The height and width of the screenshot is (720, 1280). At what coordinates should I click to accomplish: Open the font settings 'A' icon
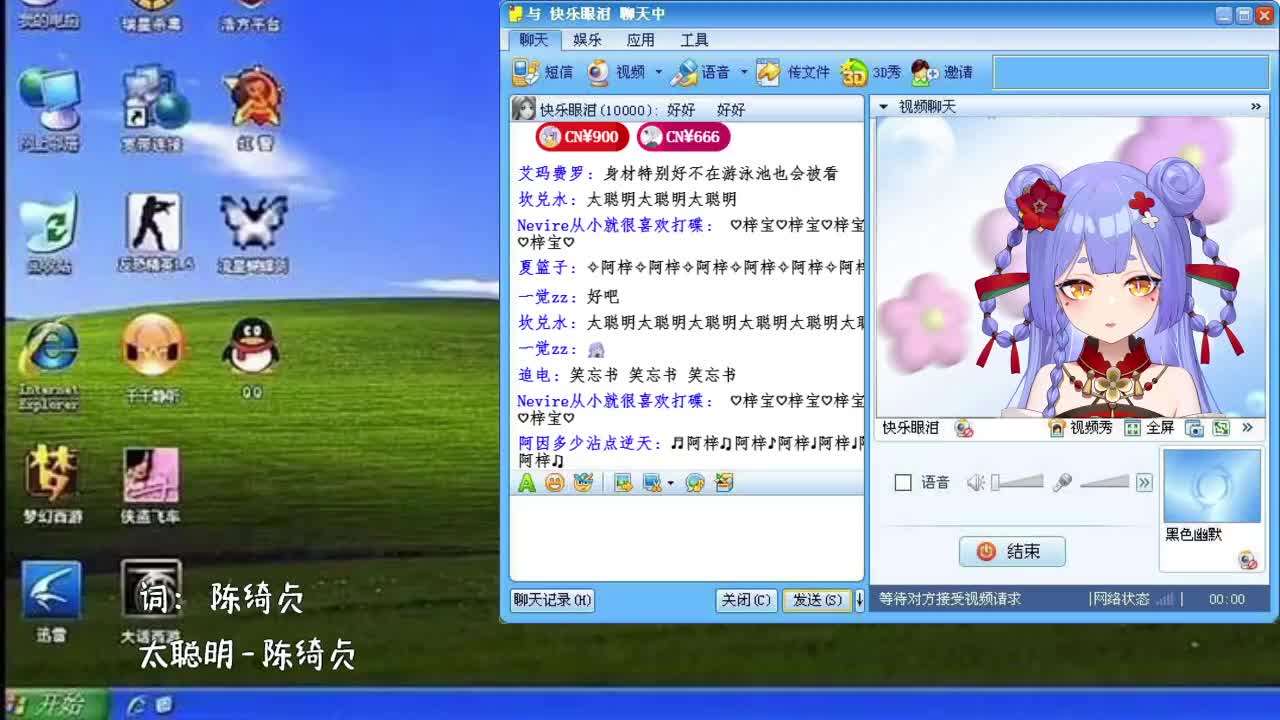click(527, 483)
